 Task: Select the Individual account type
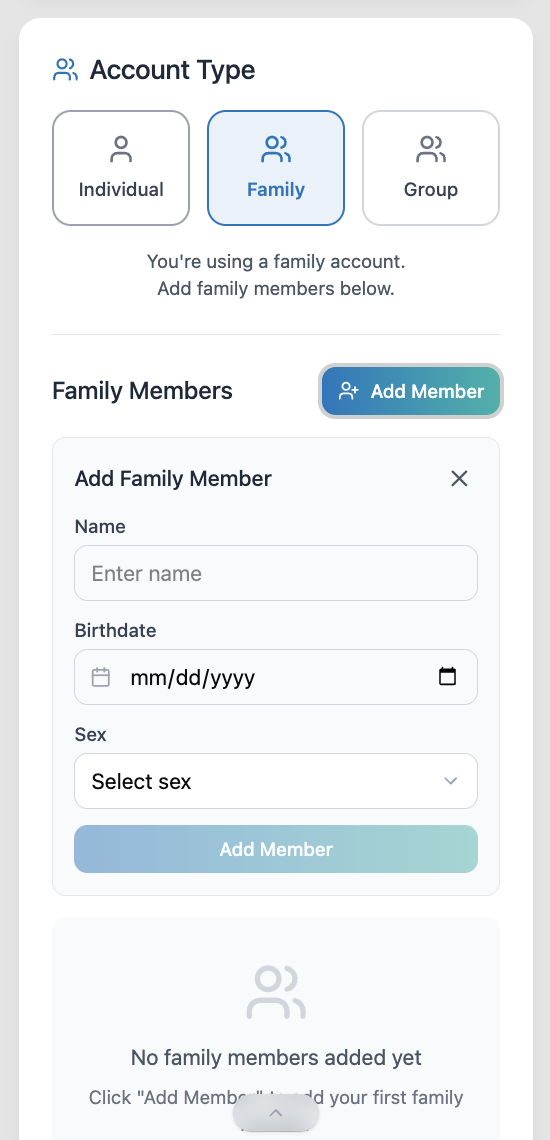(121, 168)
